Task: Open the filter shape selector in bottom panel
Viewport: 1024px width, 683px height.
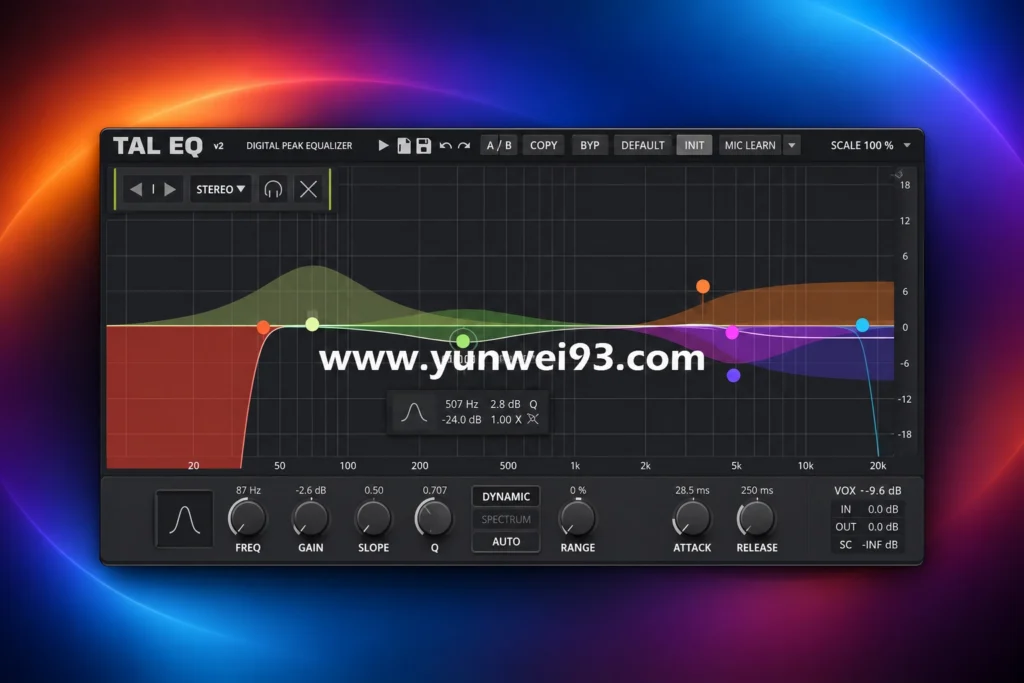Action: pyautogui.click(x=184, y=519)
